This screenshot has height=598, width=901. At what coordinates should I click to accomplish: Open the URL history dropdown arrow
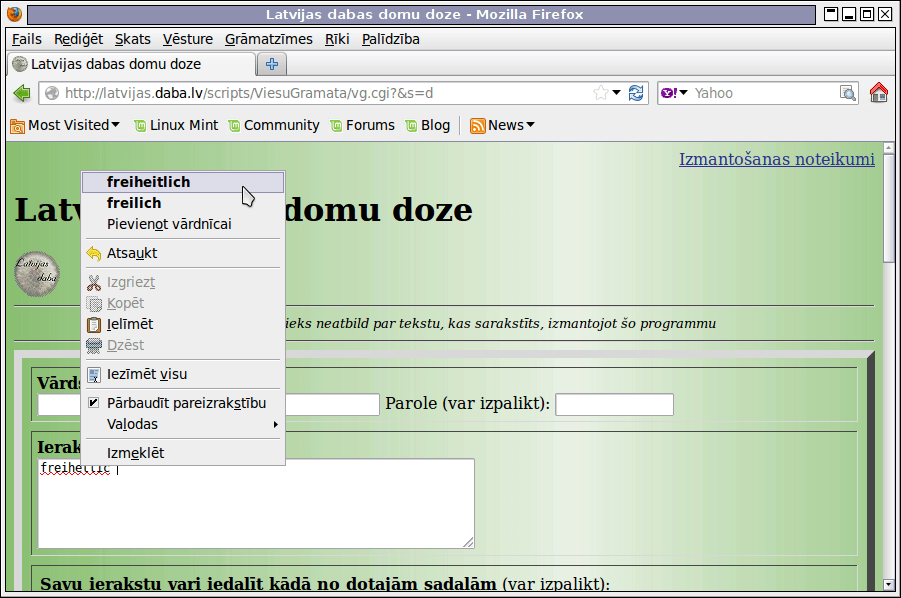pyautogui.click(x=617, y=92)
